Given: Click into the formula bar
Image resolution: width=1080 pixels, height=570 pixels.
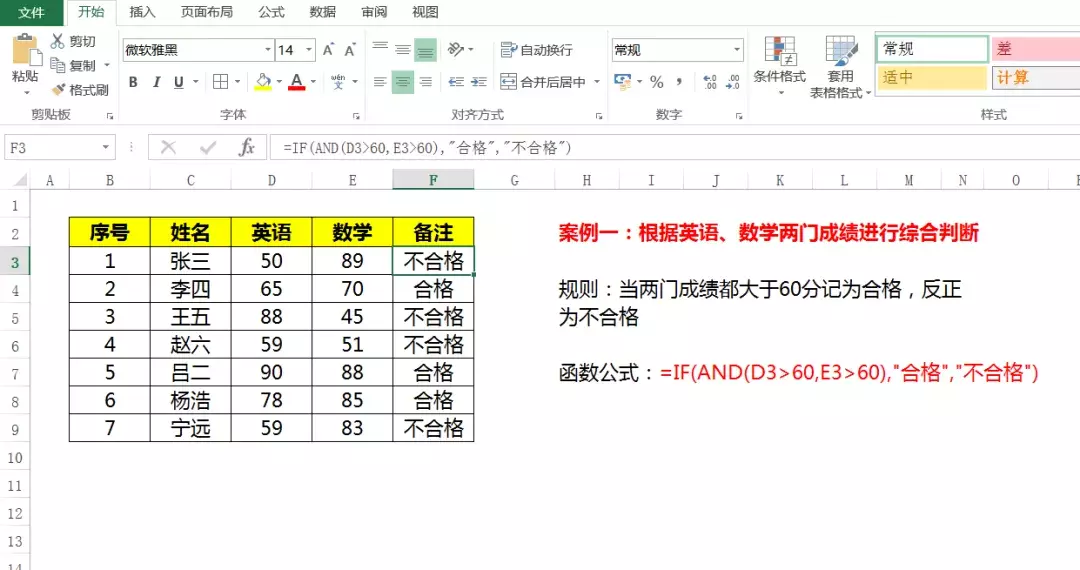Looking at the screenshot, I should (x=675, y=147).
